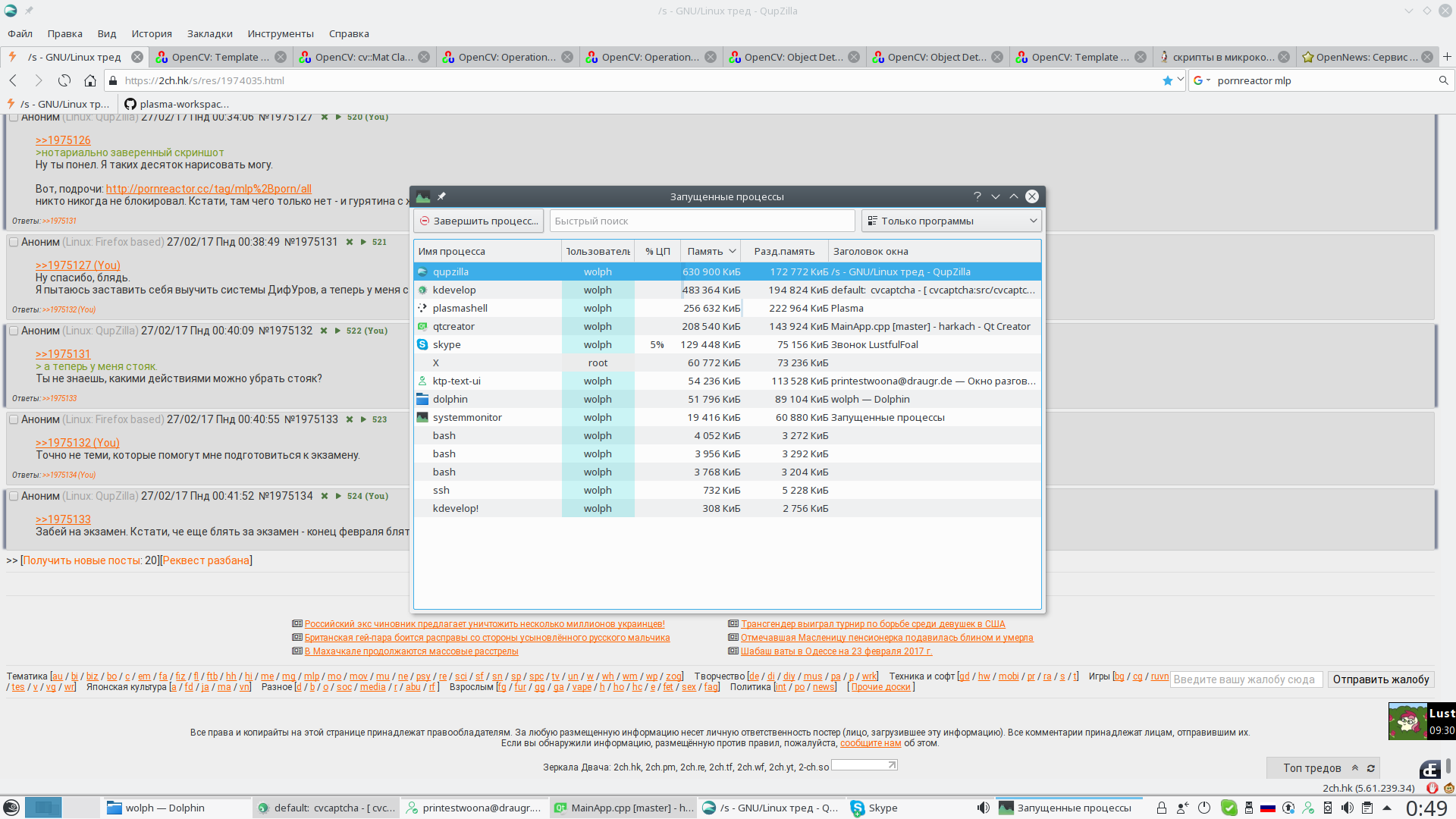This screenshot has height=819, width=1456.
Task: Click 'Отправить жалобу' button
Action: [1381, 679]
